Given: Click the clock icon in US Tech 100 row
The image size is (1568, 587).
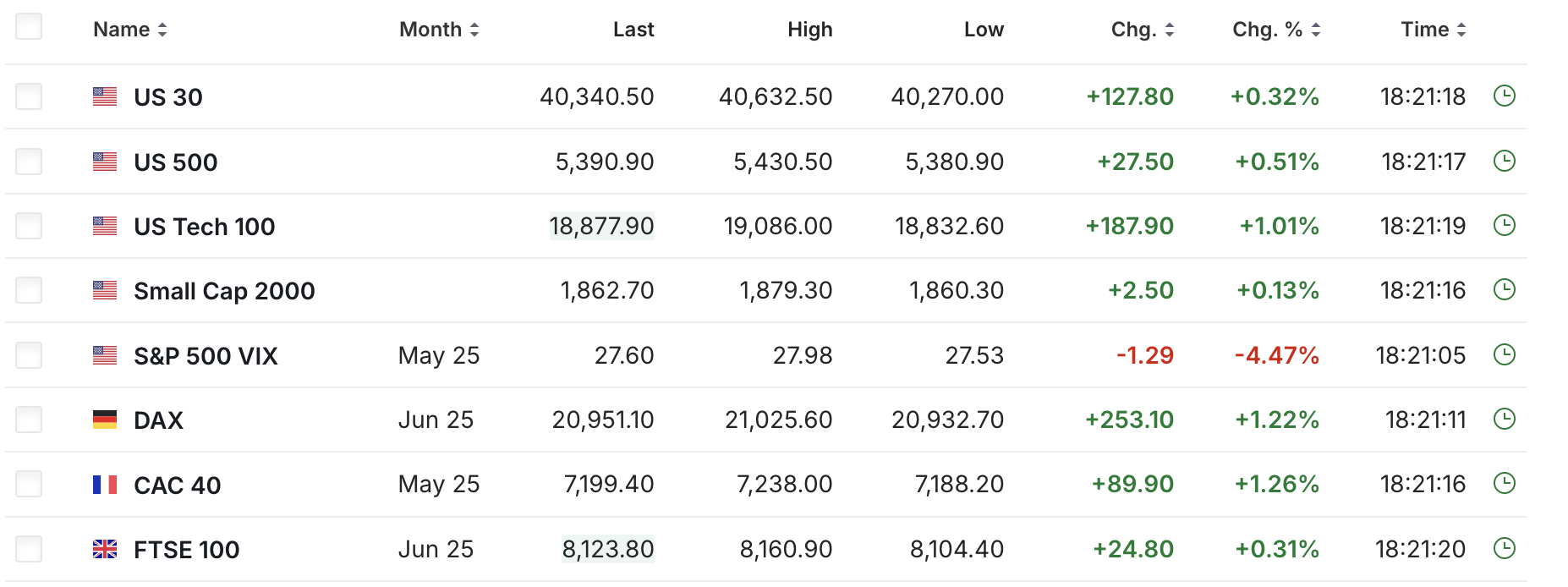Looking at the screenshot, I should (1504, 226).
